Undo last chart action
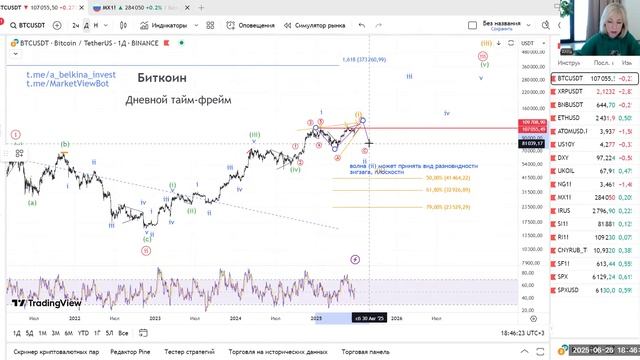The width and height of the screenshot is (640, 360). point(362,25)
